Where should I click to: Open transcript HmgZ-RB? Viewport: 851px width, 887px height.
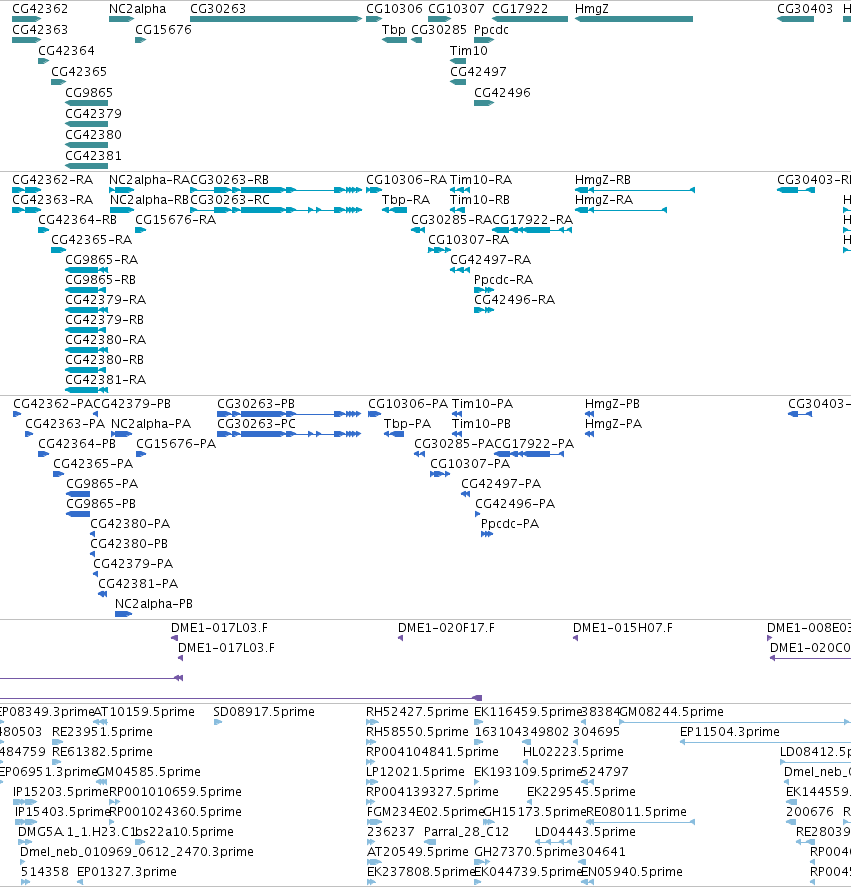(603, 180)
